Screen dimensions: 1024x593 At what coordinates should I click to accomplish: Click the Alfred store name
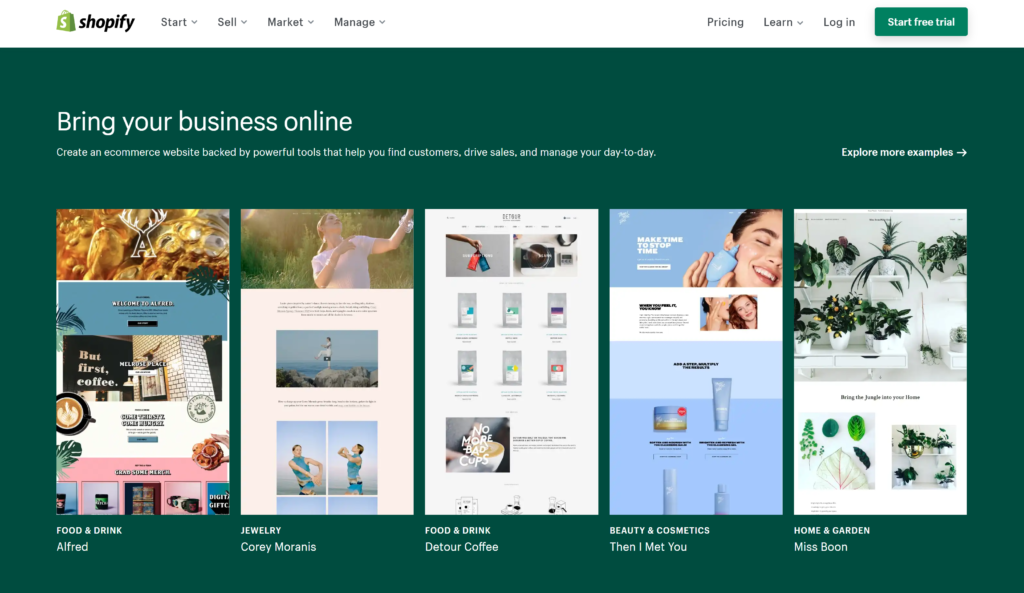72,547
